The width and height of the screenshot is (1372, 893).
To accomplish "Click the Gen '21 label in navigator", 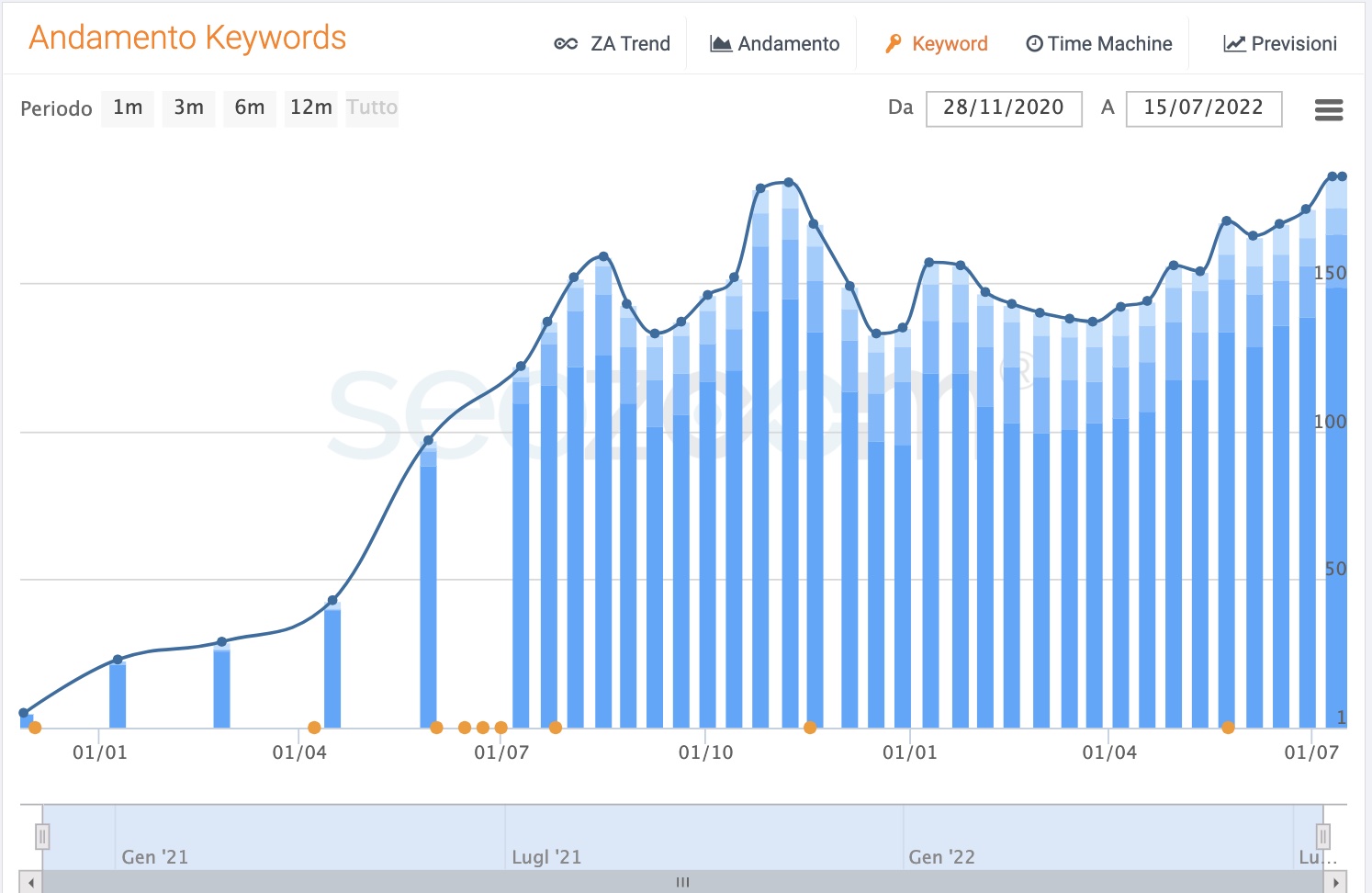I will click(154, 857).
